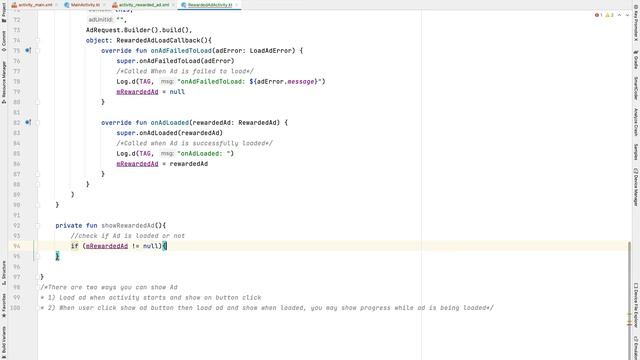Image resolution: width=640 pixels, height=360 pixels.
Task: Click fold end marker at line 87
Action: click(38, 174)
